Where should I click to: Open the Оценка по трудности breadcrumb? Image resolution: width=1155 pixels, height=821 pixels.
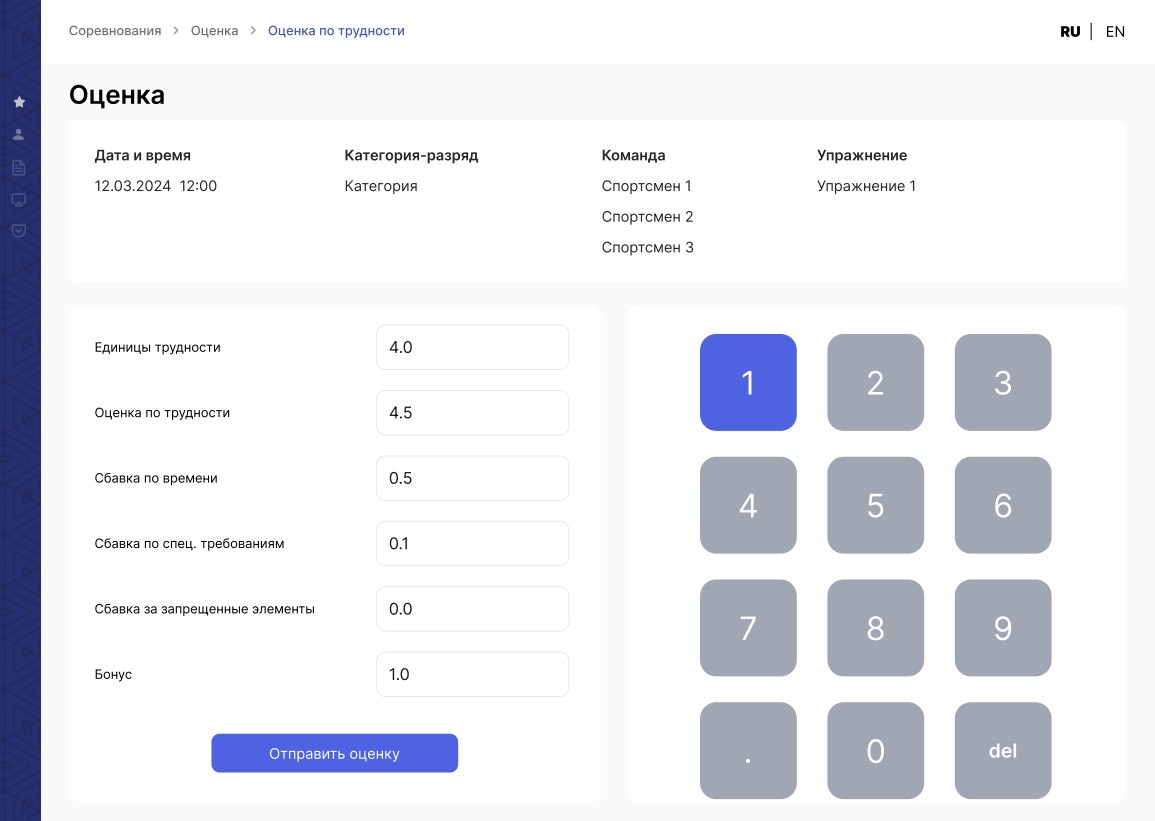336,31
